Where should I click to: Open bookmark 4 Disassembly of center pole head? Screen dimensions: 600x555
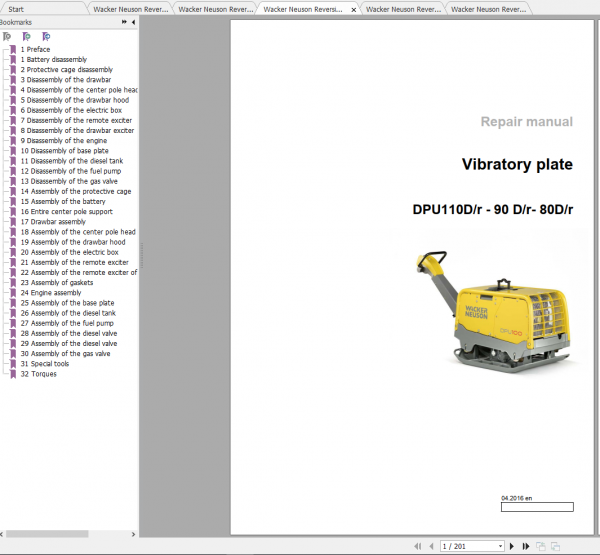79,90
